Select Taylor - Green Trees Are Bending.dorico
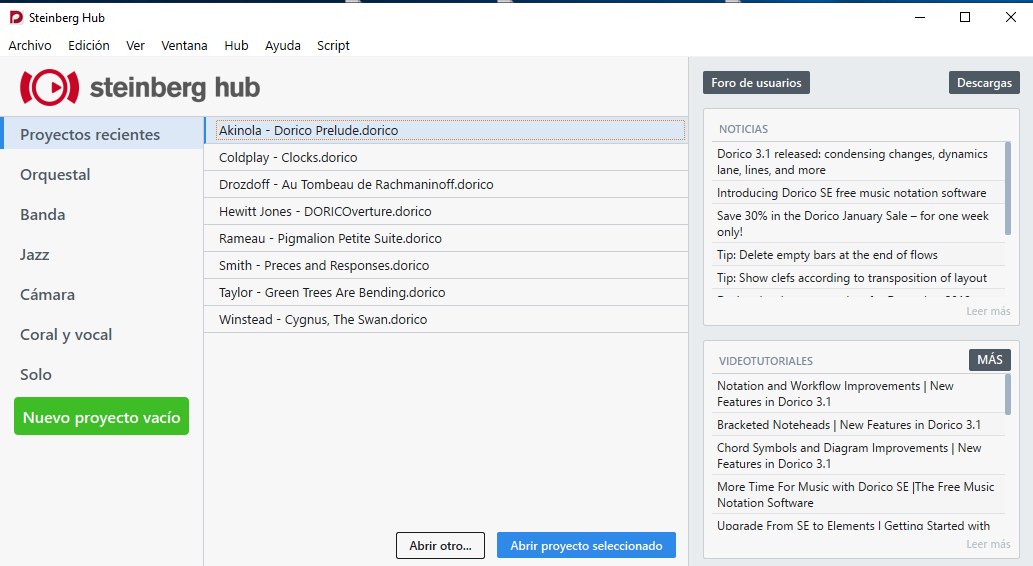Screen dimensions: 1033x566 point(445,293)
